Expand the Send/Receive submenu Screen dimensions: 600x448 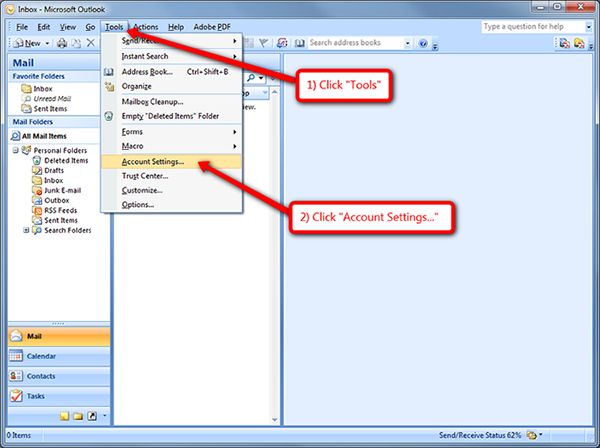[x=172, y=41]
